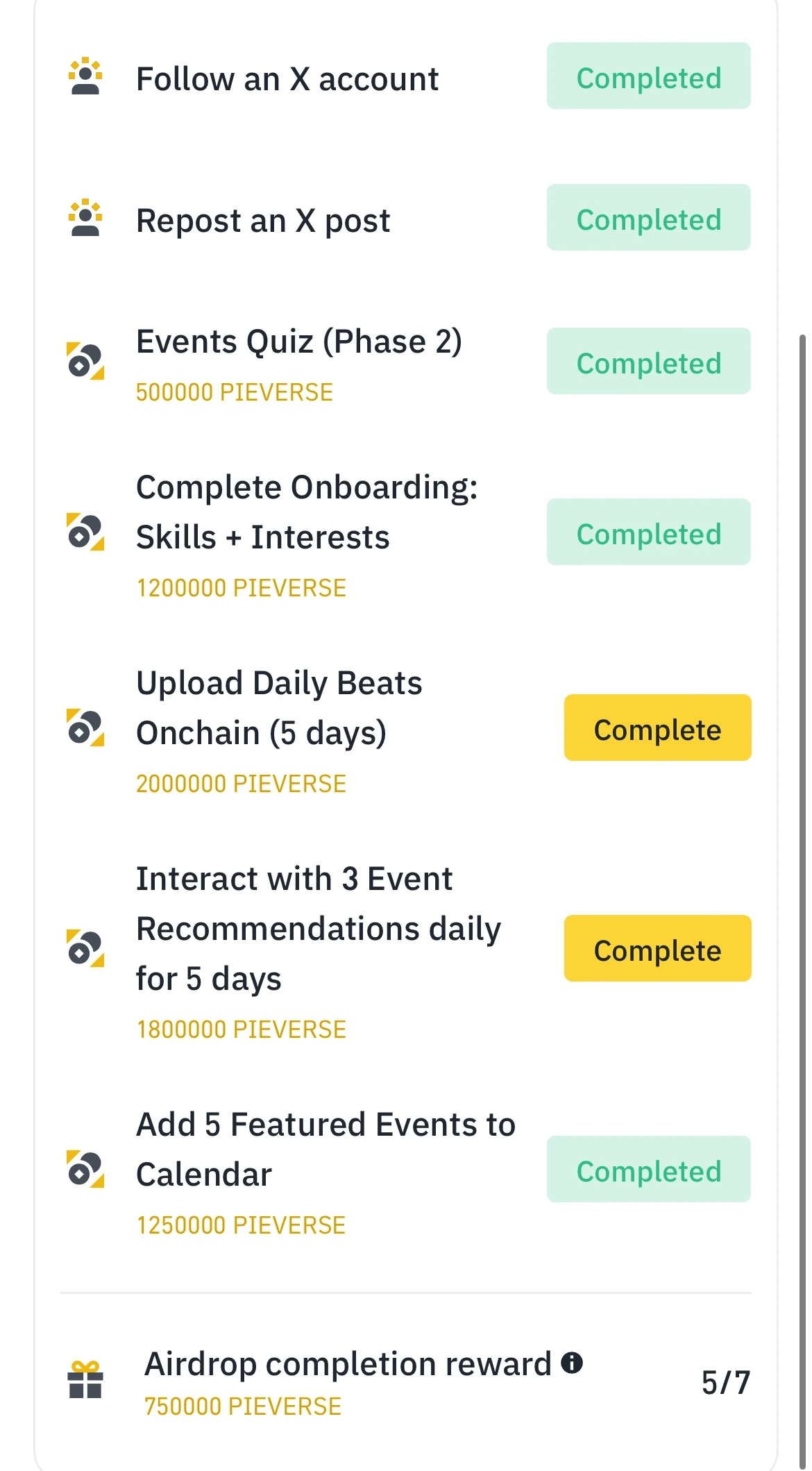Click the Airdrop completion reward gift icon
This screenshot has width=812, height=1471.
pyautogui.click(x=85, y=1379)
